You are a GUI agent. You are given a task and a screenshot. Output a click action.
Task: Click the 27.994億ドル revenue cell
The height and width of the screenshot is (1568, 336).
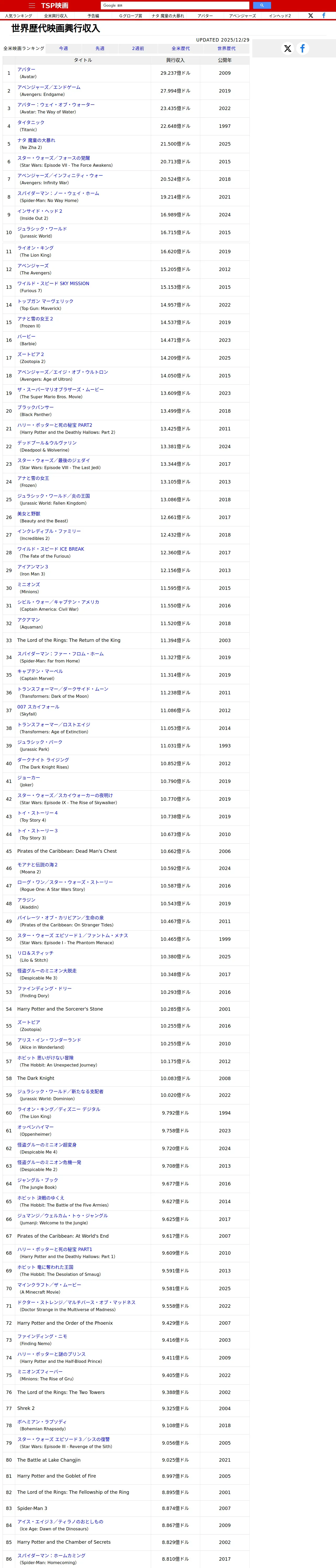coord(175,91)
